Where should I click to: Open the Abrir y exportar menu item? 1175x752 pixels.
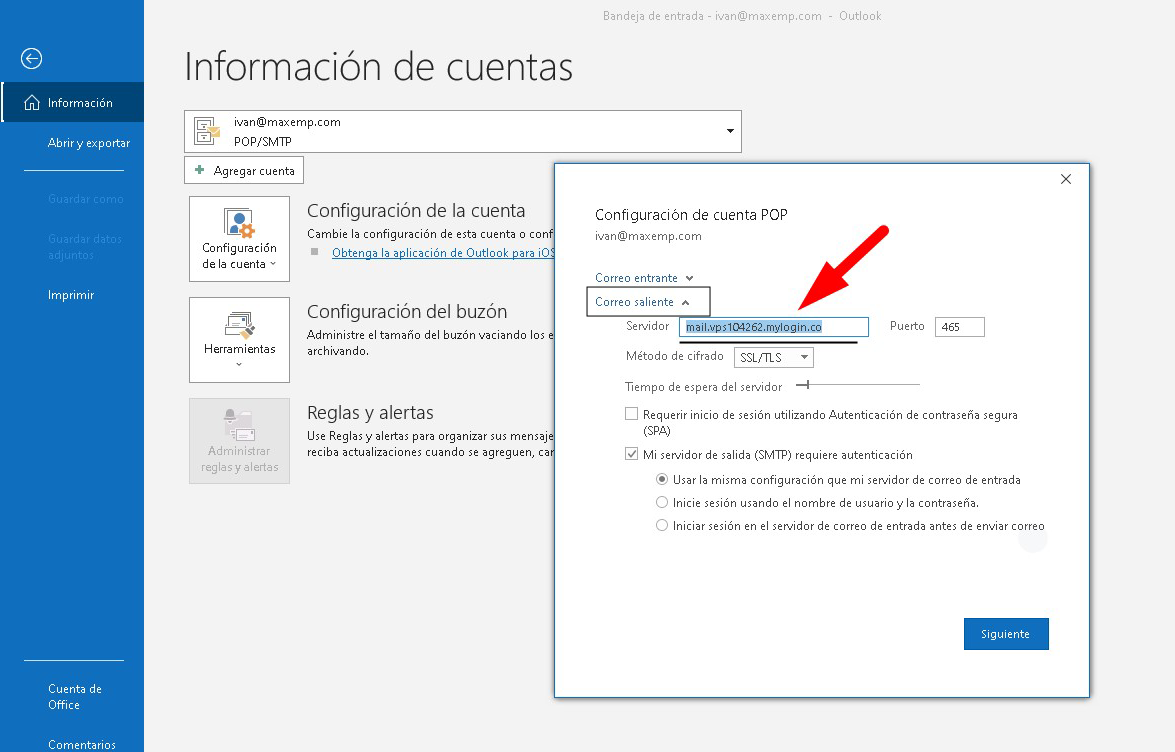click(88, 143)
